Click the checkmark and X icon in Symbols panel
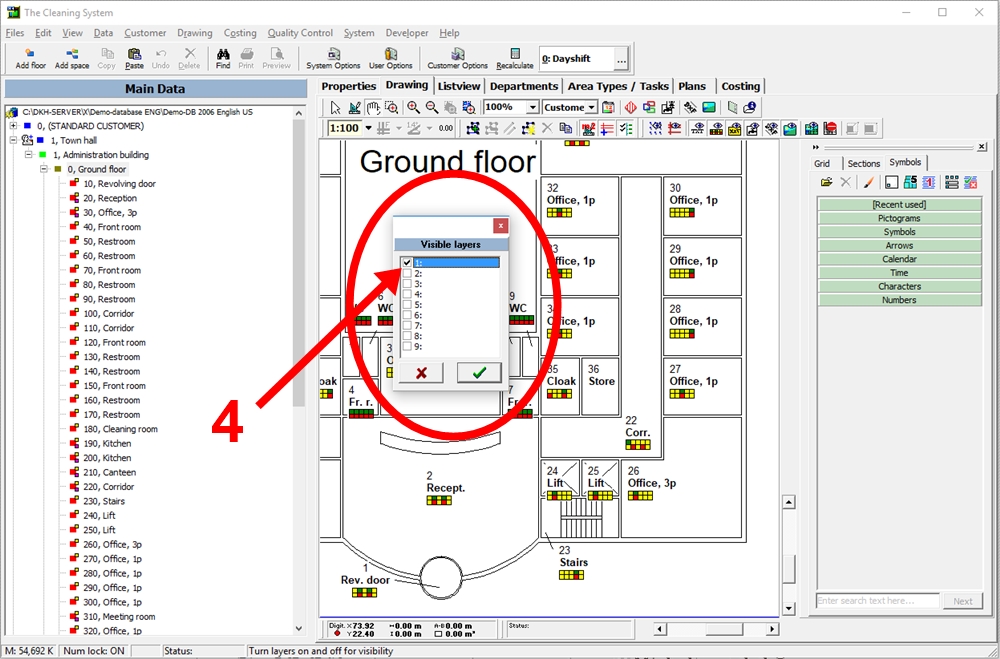This screenshot has height=659, width=1000. pos(971,183)
